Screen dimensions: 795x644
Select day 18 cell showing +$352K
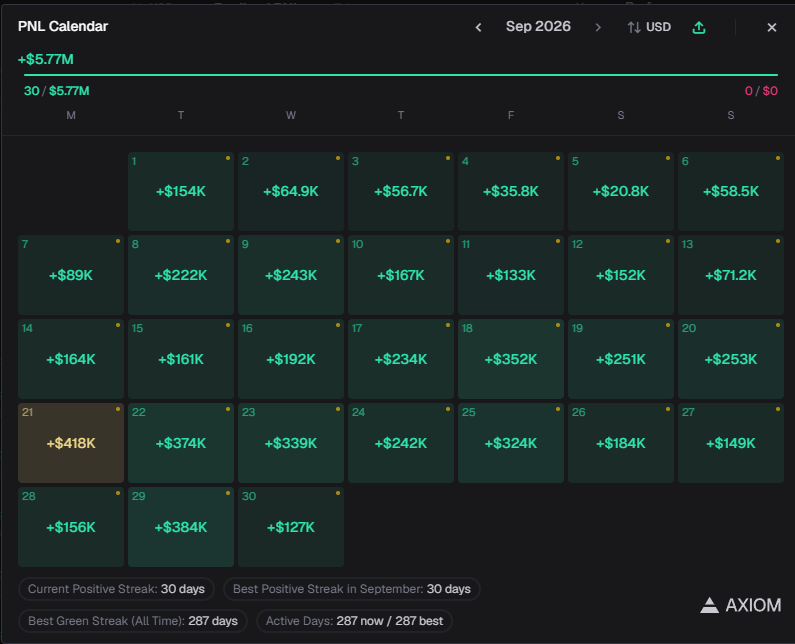pyautogui.click(x=511, y=359)
